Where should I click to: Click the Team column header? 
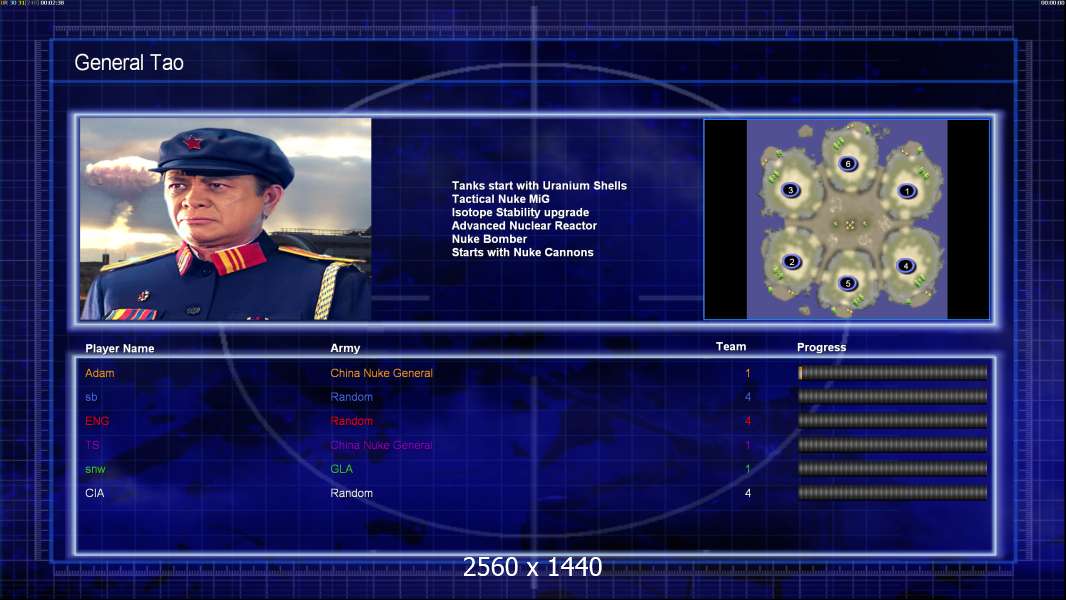click(x=731, y=347)
